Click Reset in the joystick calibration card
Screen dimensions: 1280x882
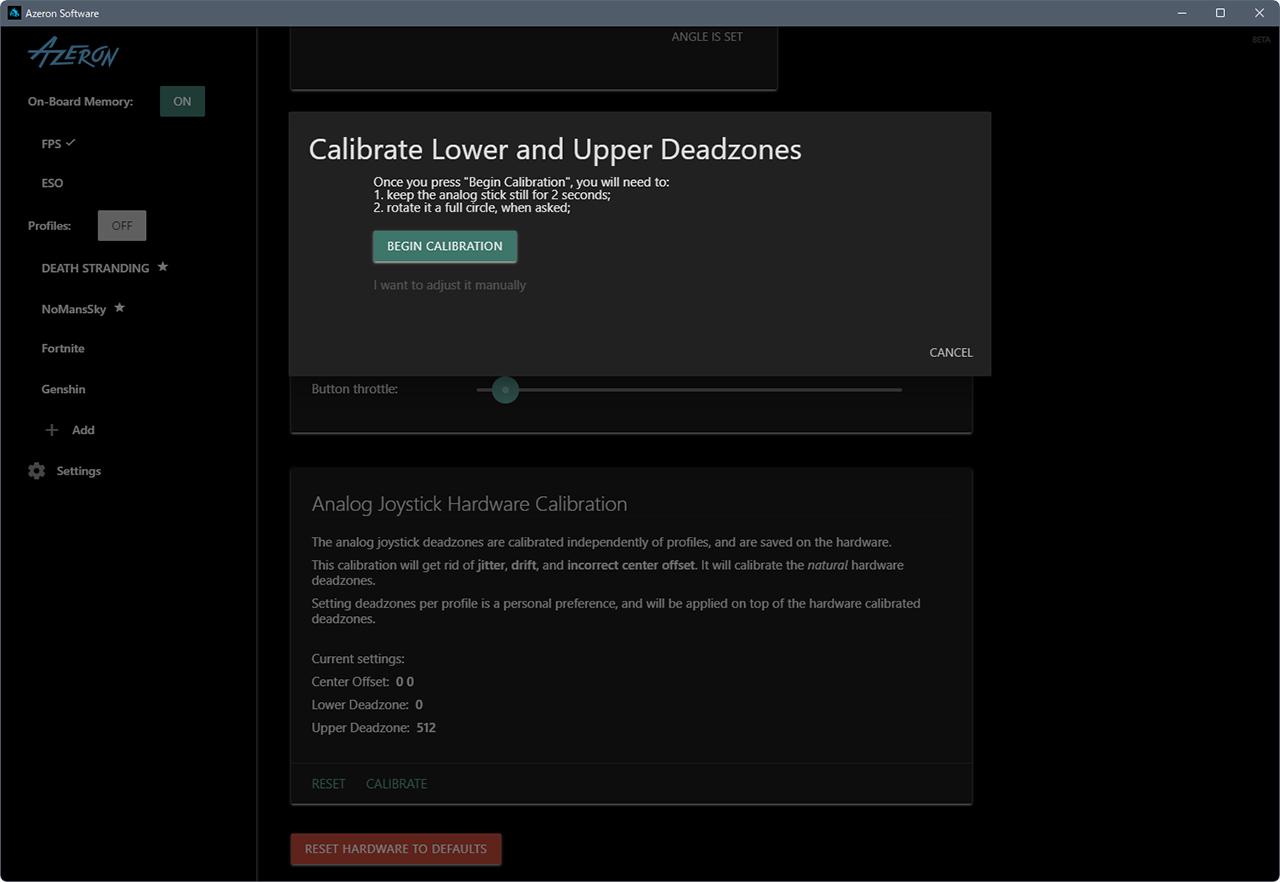328,784
